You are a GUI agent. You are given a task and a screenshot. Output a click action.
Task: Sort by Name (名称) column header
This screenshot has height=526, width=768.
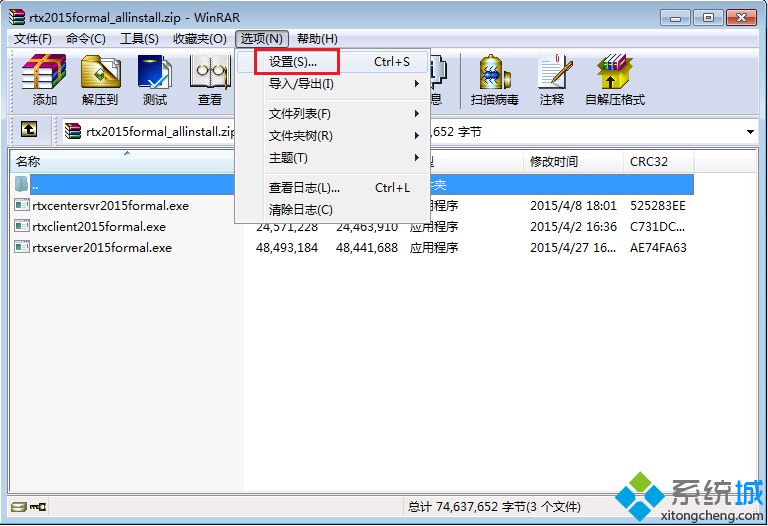(x=122, y=161)
